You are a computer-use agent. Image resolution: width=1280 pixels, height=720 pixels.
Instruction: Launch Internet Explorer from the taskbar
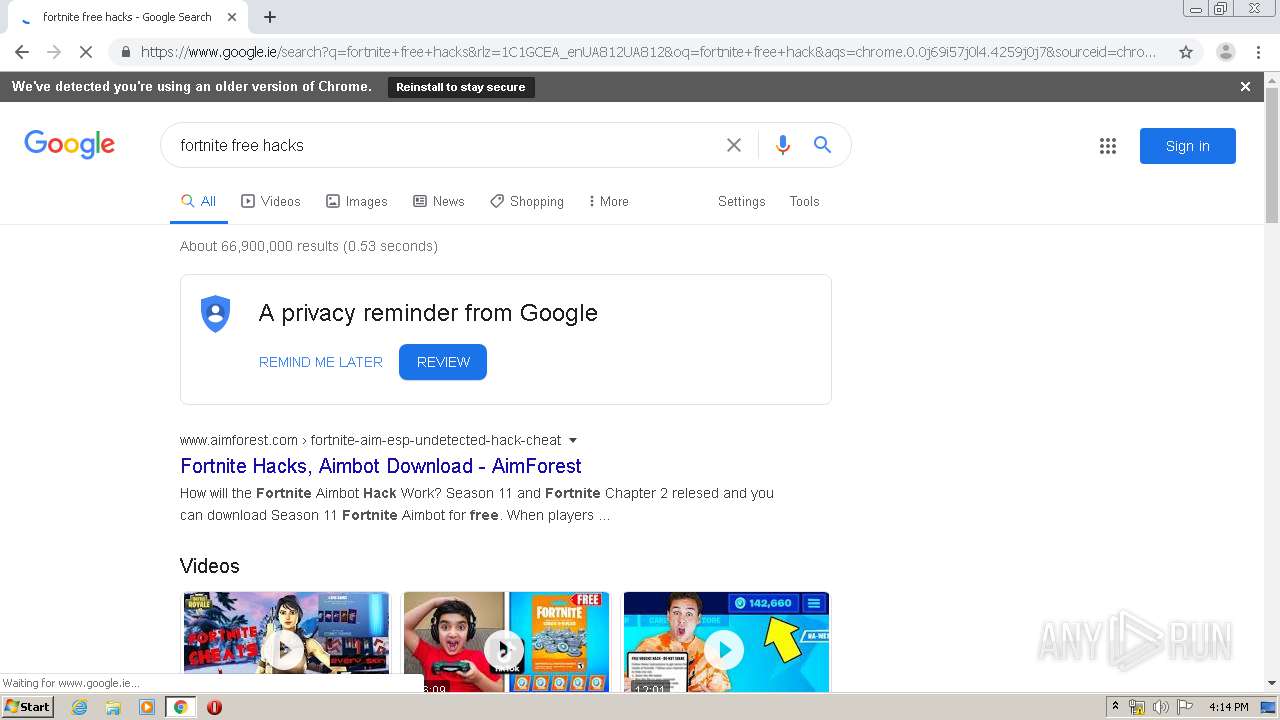click(x=79, y=707)
